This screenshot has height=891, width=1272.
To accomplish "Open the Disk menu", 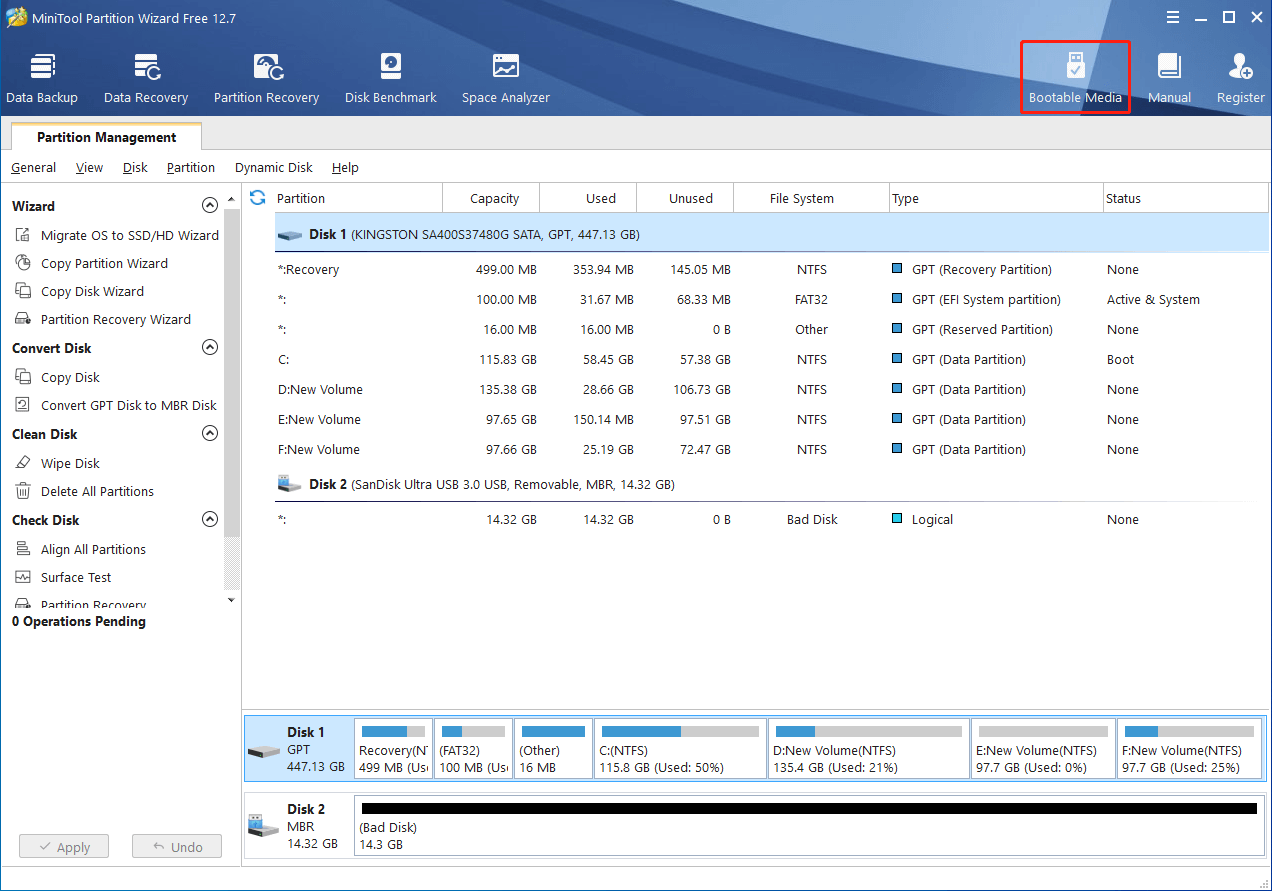I will coord(135,168).
